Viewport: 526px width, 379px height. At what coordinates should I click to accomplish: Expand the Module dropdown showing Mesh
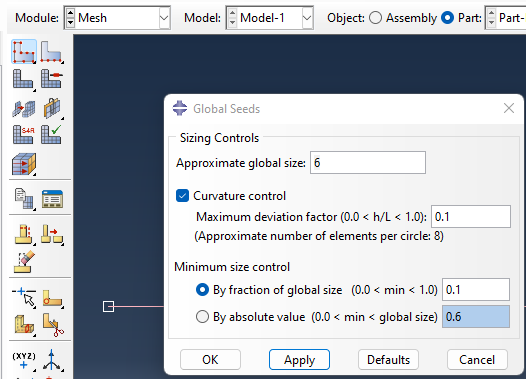117,18
